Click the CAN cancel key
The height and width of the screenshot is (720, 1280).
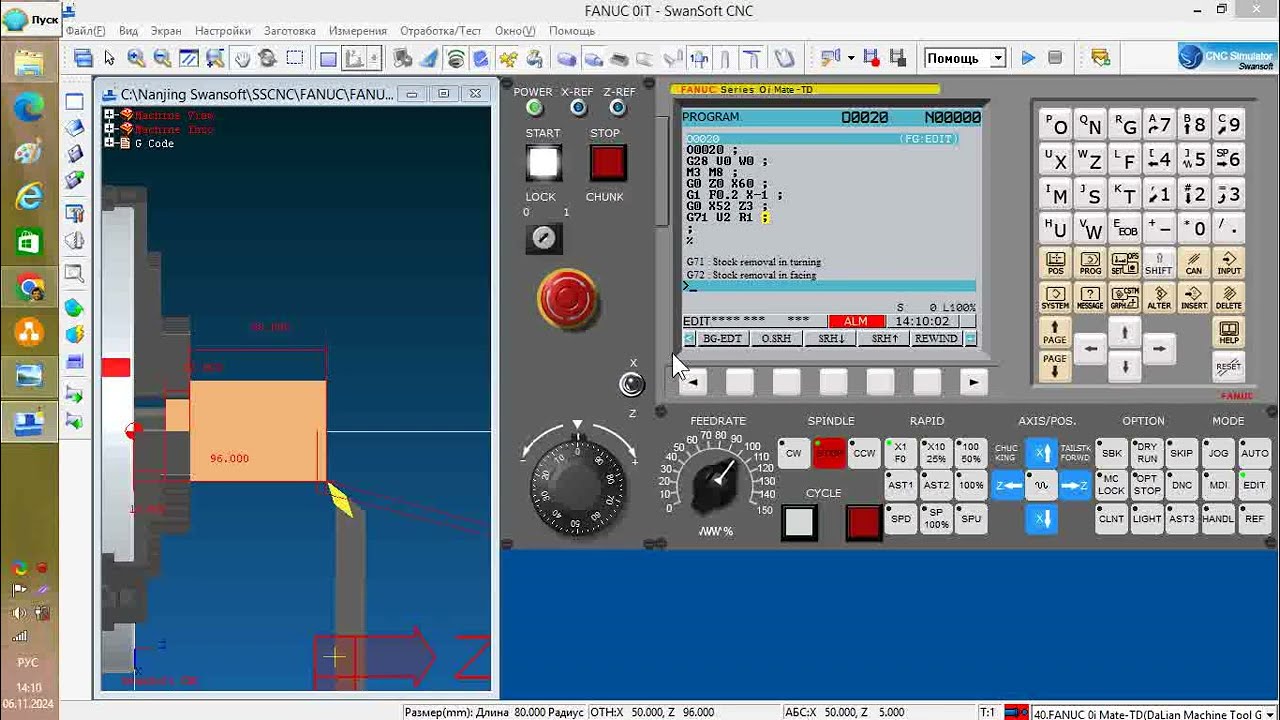pyautogui.click(x=1194, y=263)
